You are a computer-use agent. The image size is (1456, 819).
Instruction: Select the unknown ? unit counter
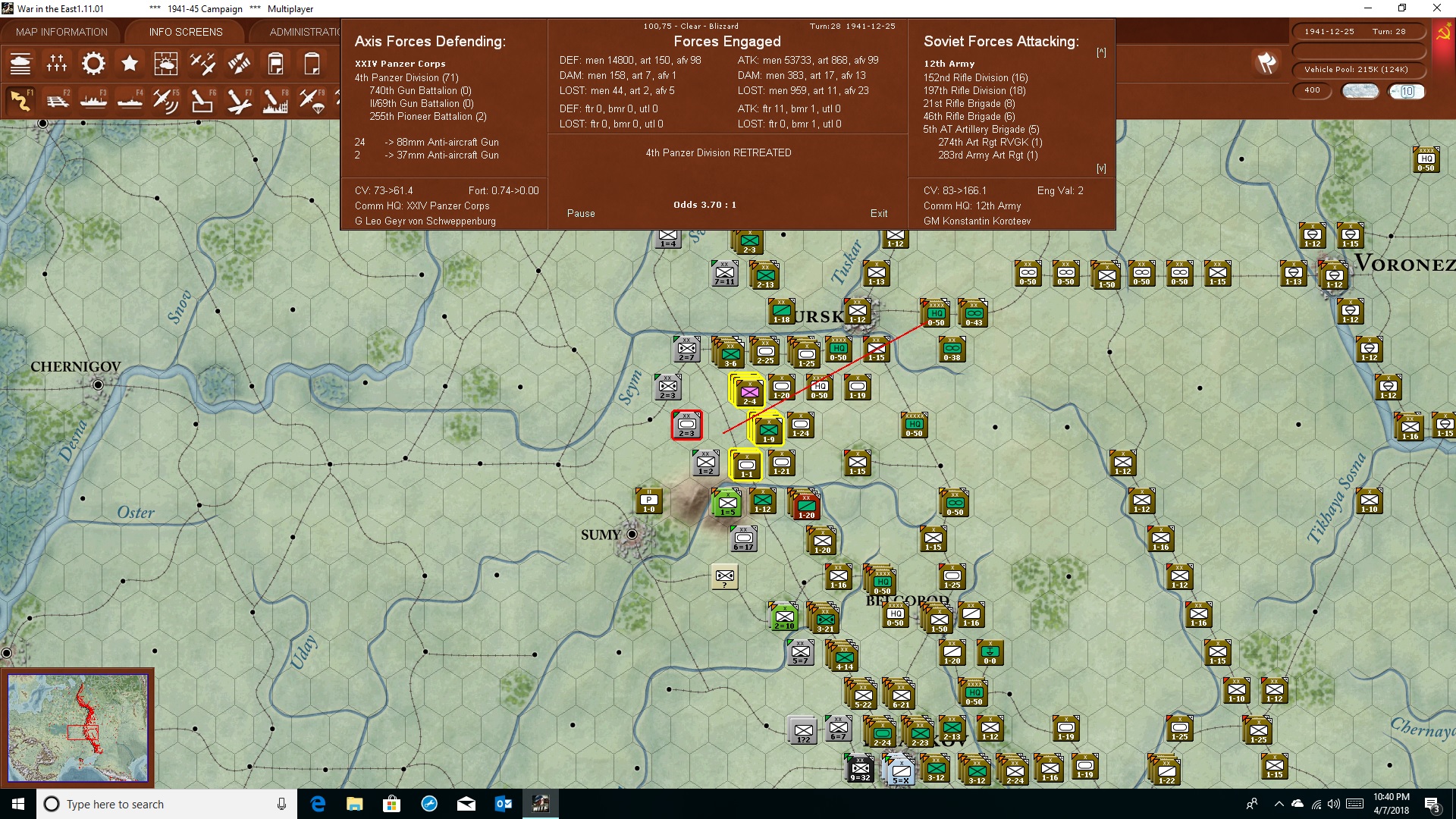point(725,576)
